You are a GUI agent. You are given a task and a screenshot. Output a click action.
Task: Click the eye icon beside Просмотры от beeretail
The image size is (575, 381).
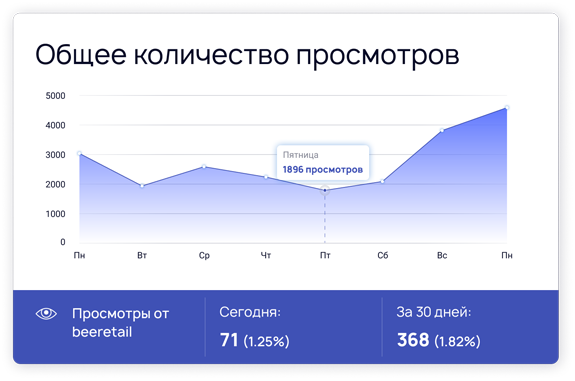46,314
